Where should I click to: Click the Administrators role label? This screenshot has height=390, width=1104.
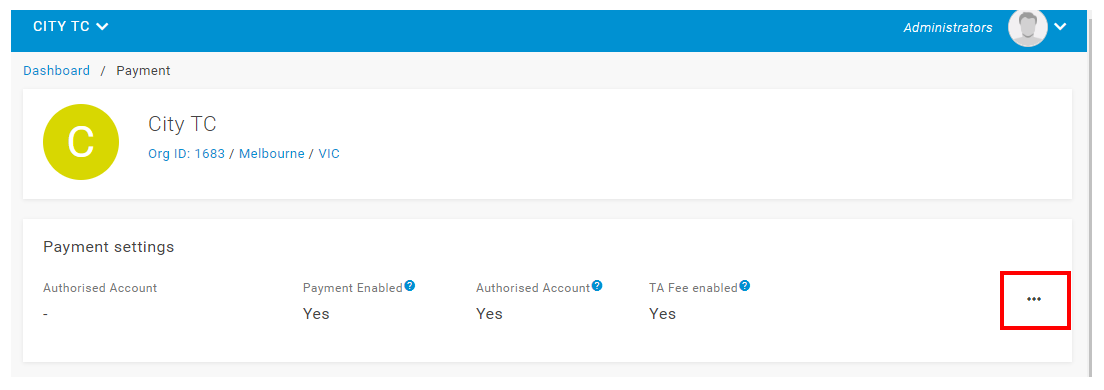tap(948, 27)
